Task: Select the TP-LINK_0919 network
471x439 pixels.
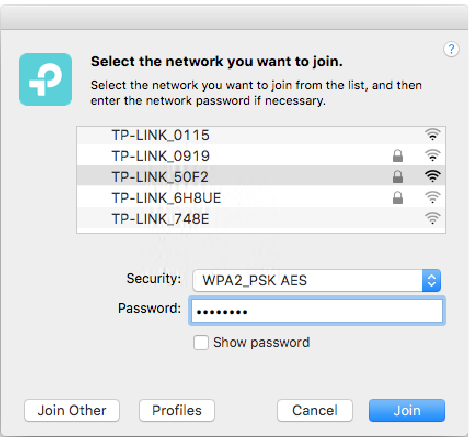Action: point(261,156)
